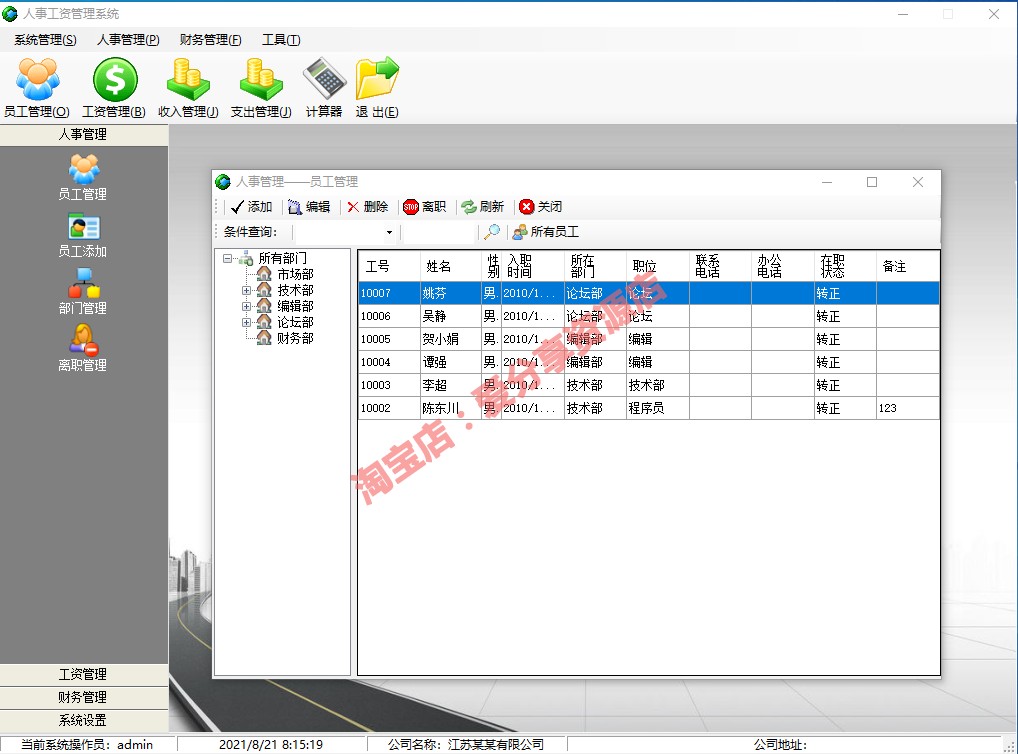Open 离职管理 in left sidebar

(x=83, y=349)
